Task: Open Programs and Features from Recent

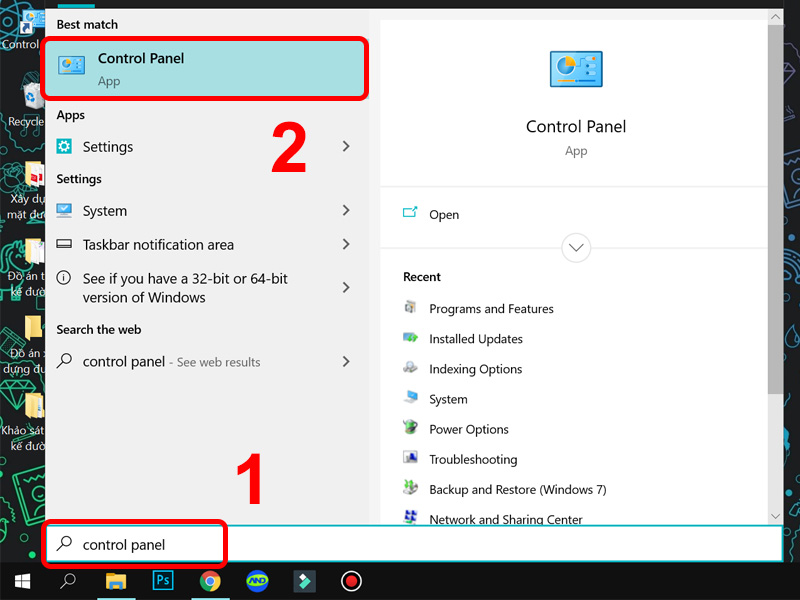Action: [x=490, y=309]
